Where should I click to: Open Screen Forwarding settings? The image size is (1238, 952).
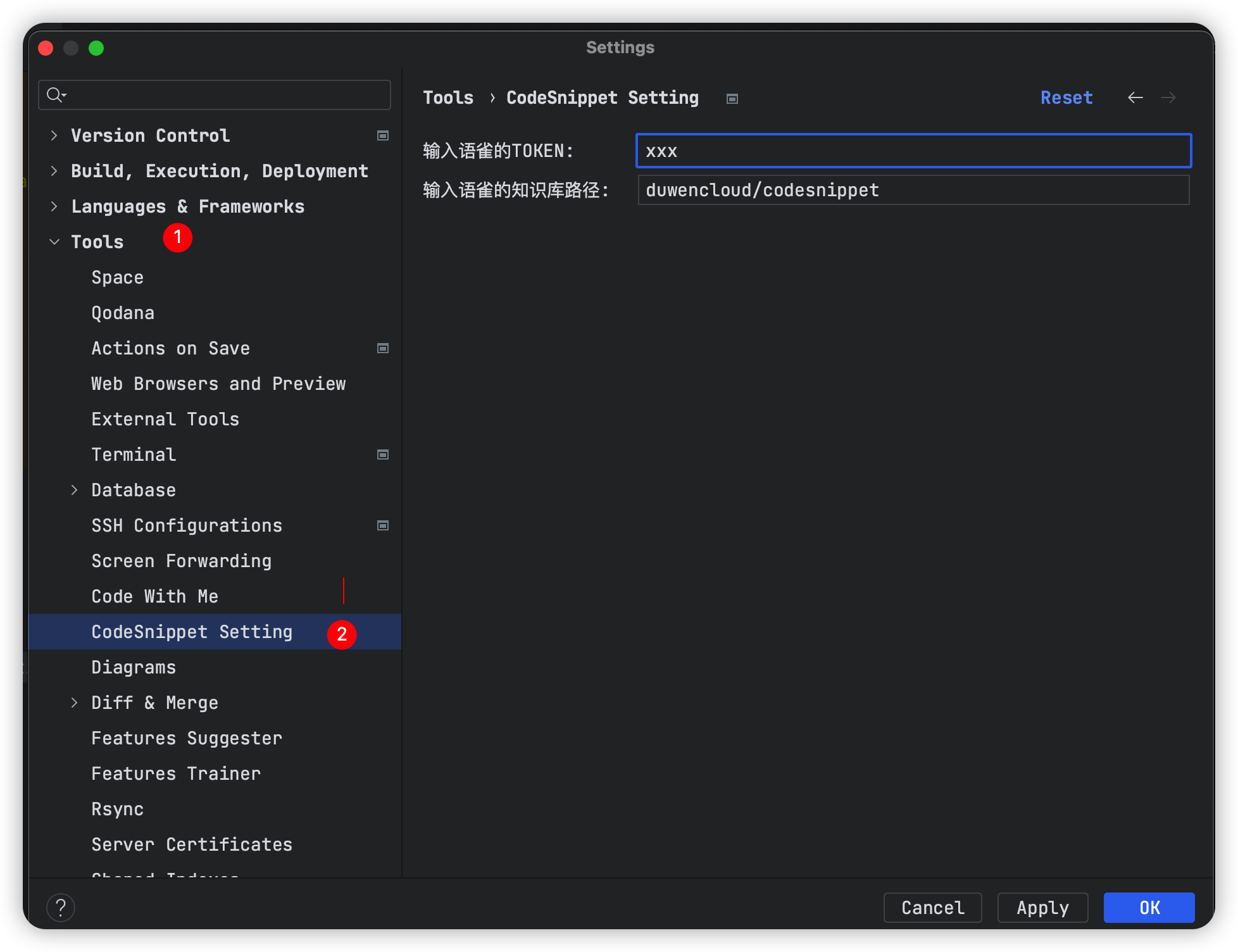tap(182, 561)
